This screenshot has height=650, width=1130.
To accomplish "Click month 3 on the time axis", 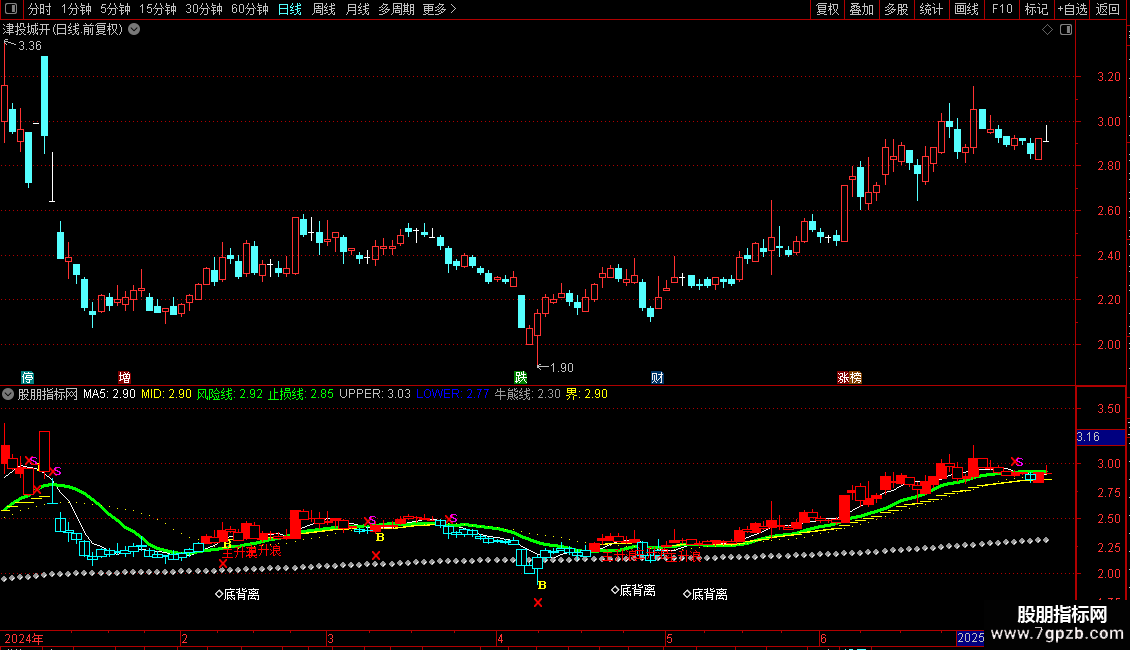I will click(330, 638).
